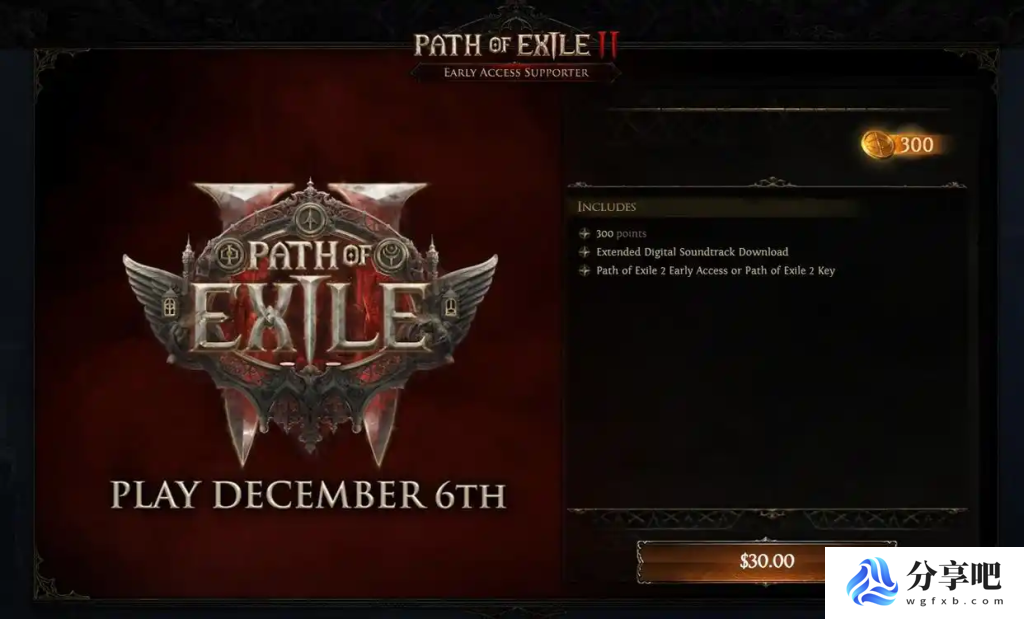Click the $30.00 purchase button
This screenshot has width=1024, height=619.
coord(766,561)
